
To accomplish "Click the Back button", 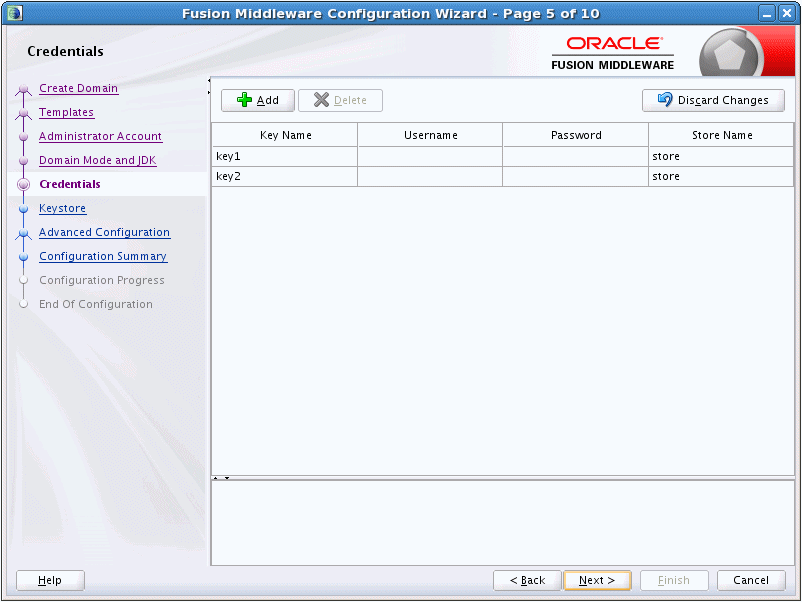I will pyautogui.click(x=527, y=580).
